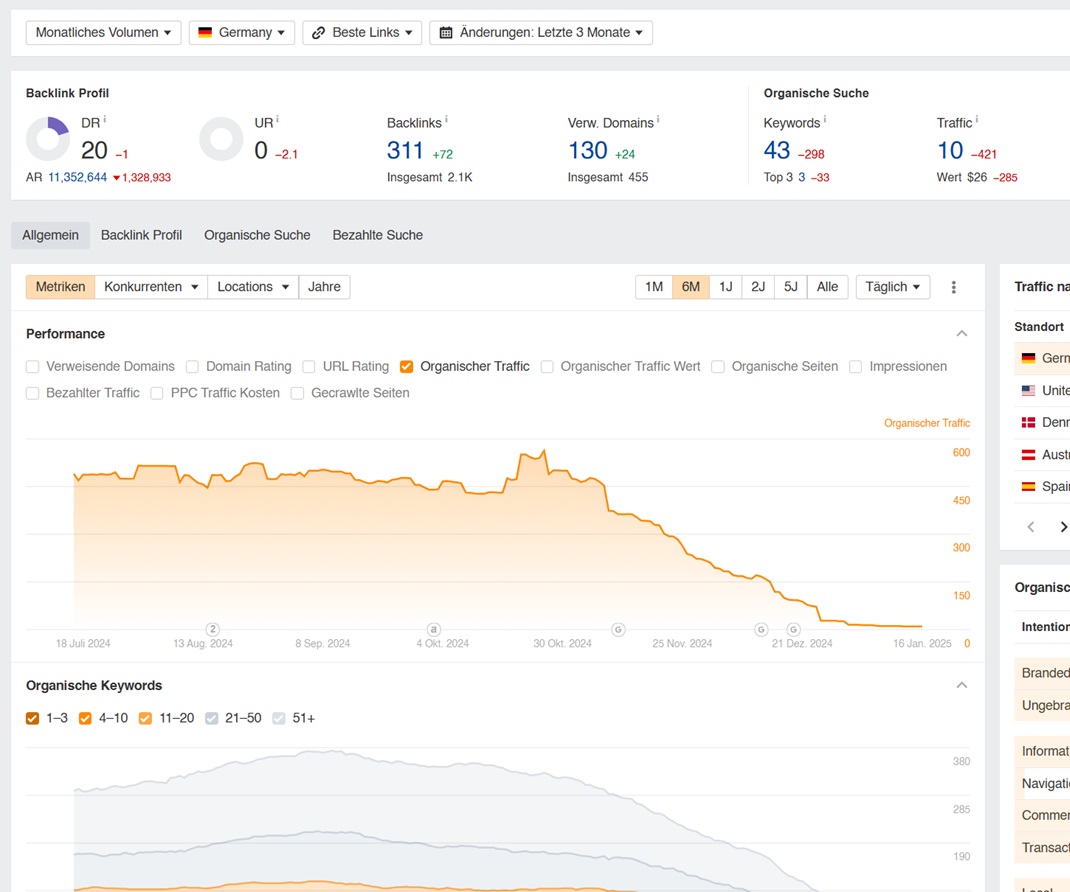Toggle the 21–50 keyword position checkbox
The width and height of the screenshot is (1070, 892).
[x=212, y=718]
